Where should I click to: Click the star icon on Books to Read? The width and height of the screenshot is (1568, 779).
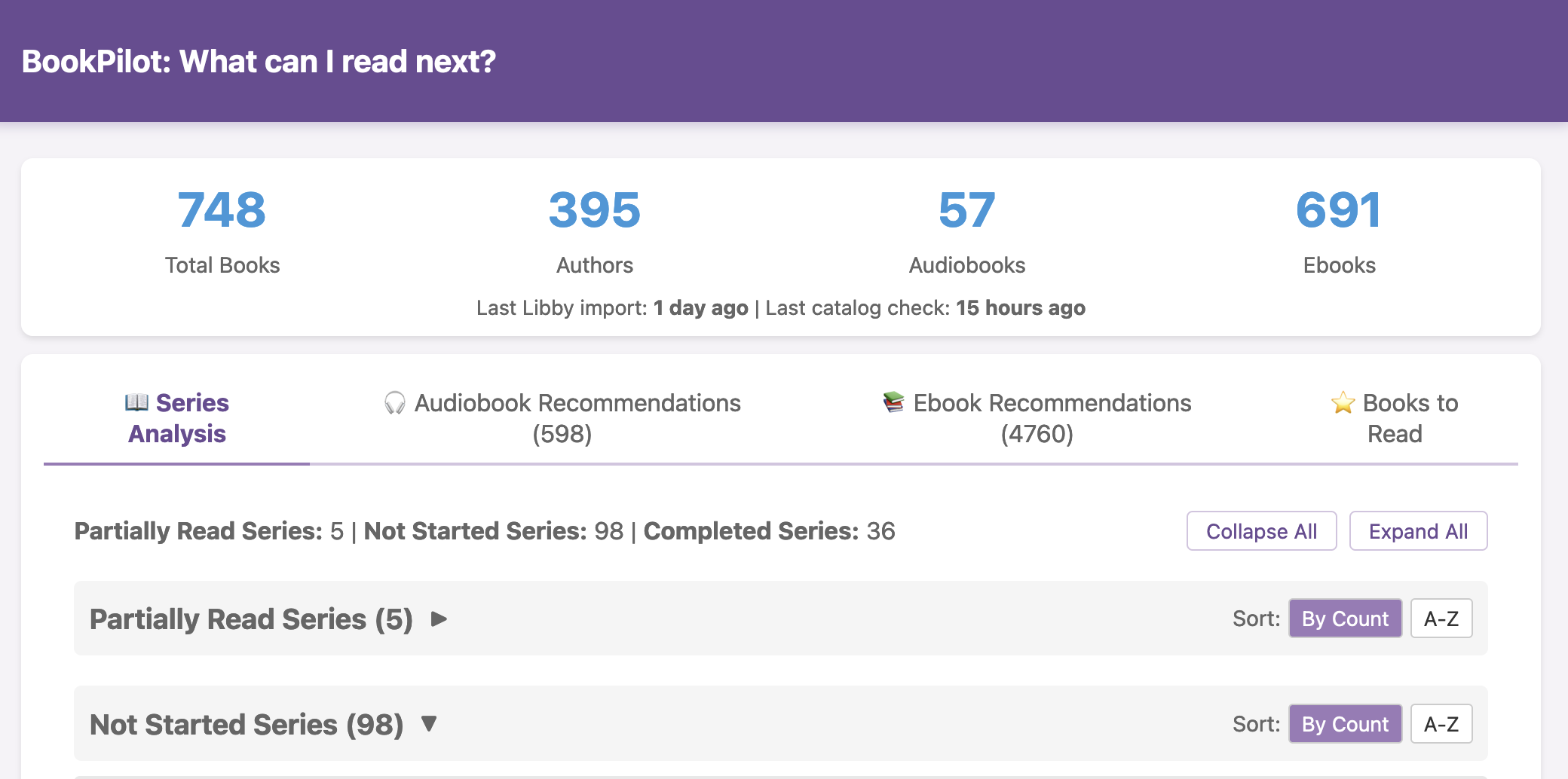(x=1343, y=403)
